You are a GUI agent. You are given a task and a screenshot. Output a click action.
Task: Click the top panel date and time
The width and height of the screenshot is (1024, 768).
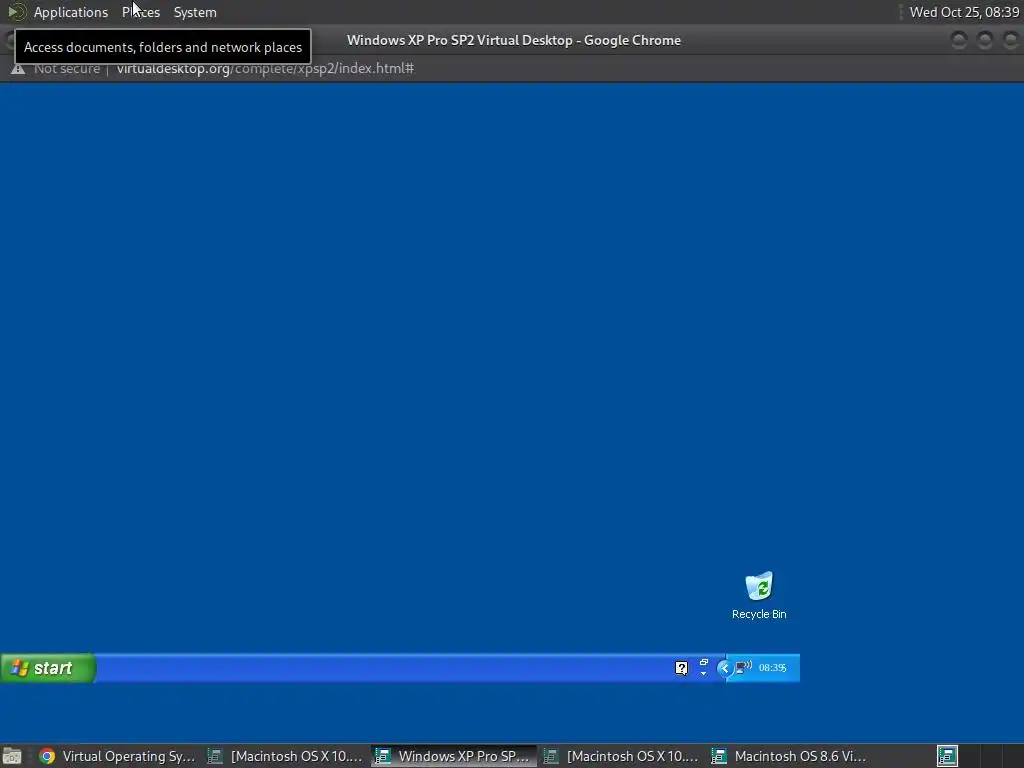tap(964, 12)
